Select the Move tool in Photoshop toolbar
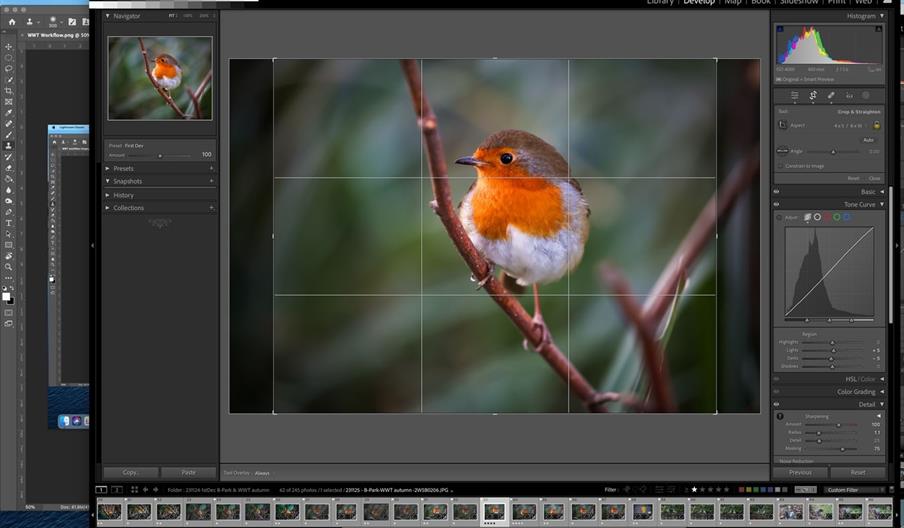This screenshot has height=528, width=904. click(x=8, y=47)
